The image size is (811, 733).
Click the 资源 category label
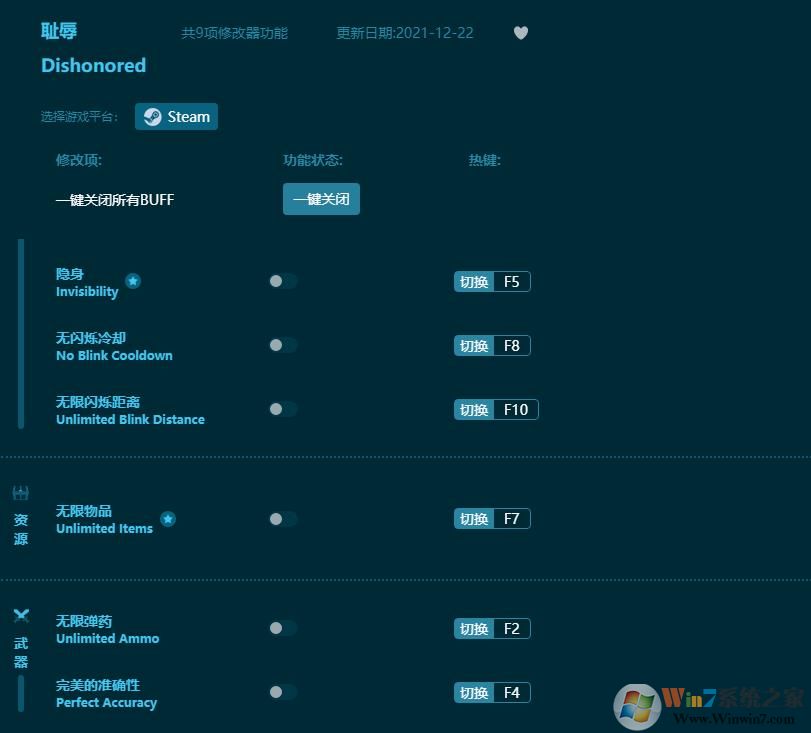(x=21, y=529)
